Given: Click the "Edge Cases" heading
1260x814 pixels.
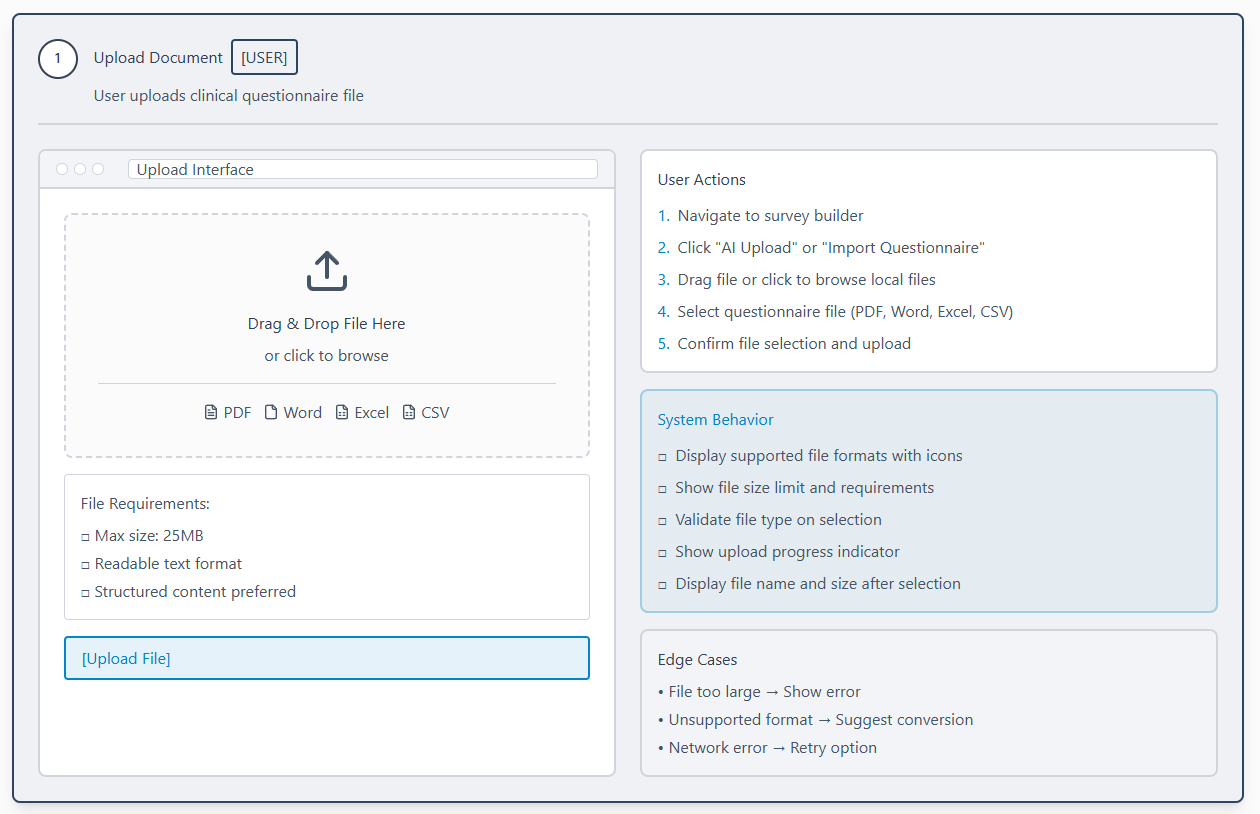Looking at the screenshot, I should (698, 659).
